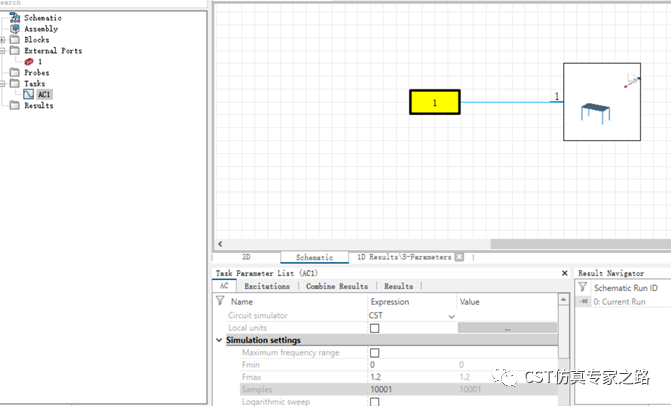Expand the Blocks folder
The width and height of the screenshot is (671, 406).
pos(3,40)
